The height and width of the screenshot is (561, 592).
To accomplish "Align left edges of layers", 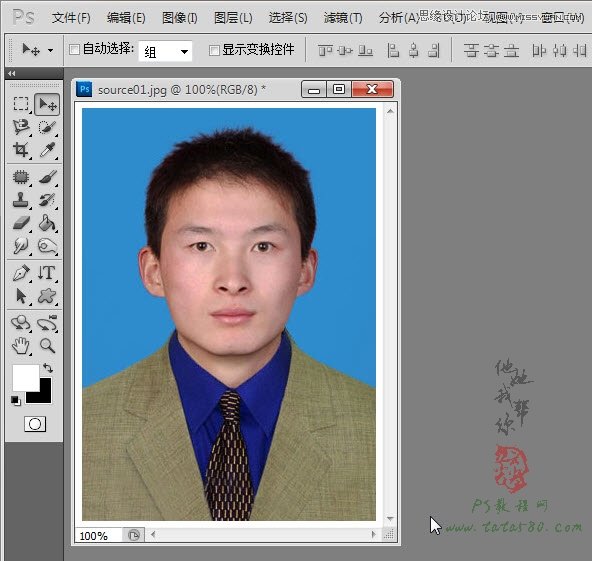I will click(393, 50).
